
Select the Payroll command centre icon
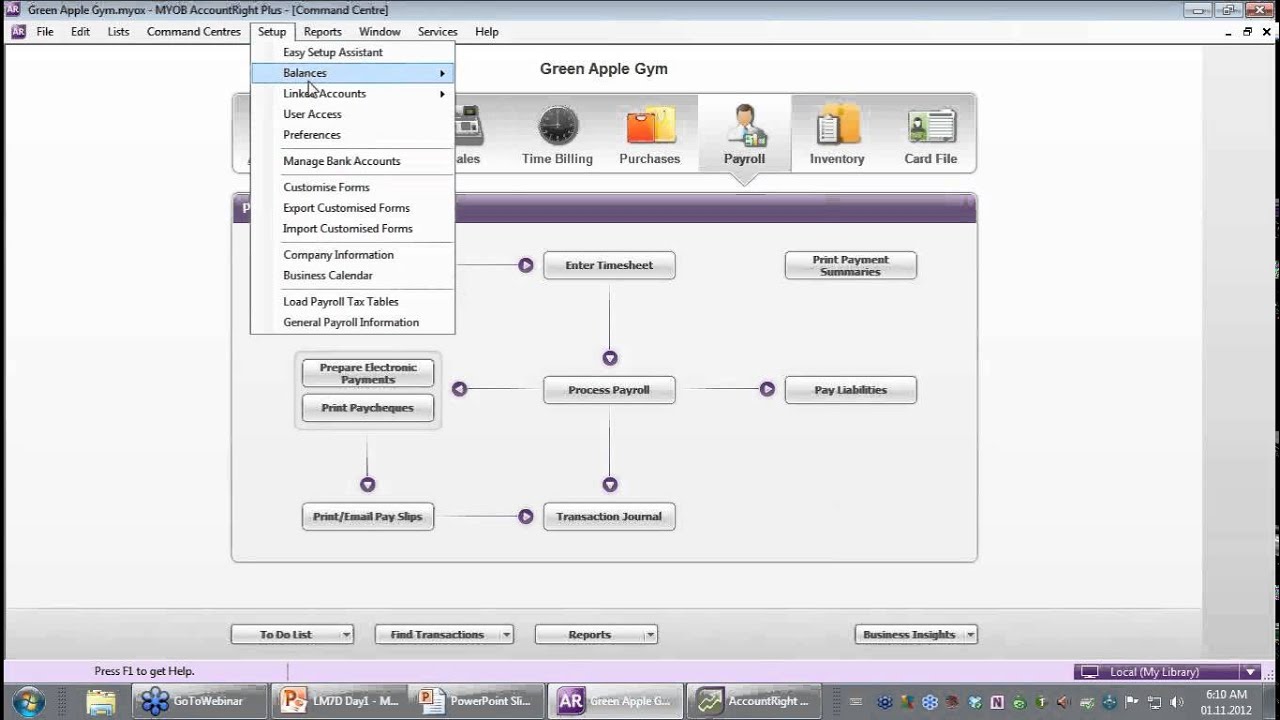(744, 127)
